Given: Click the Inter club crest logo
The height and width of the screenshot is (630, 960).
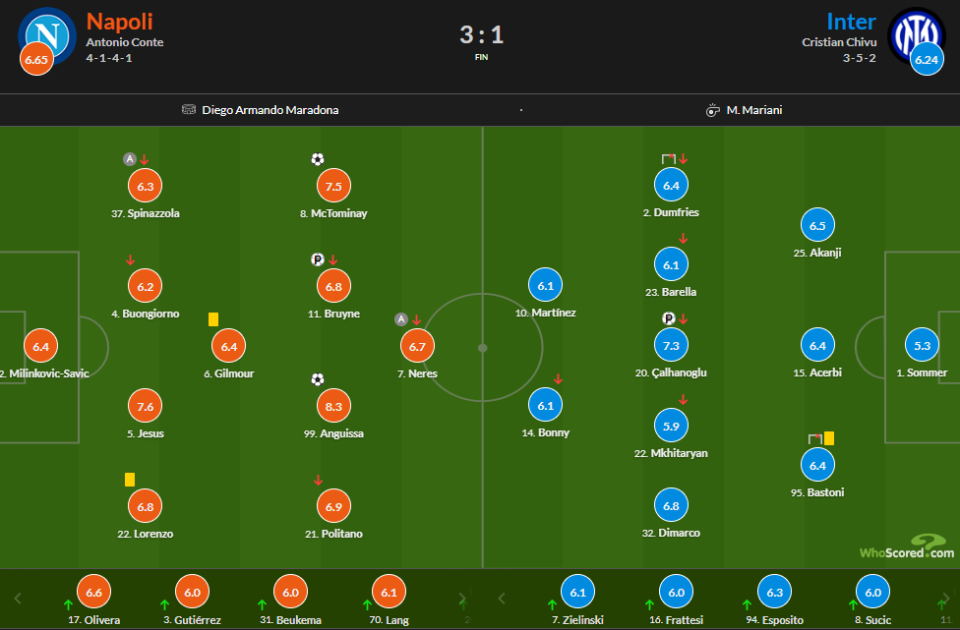Looking at the screenshot, I should tap(915, 35).
